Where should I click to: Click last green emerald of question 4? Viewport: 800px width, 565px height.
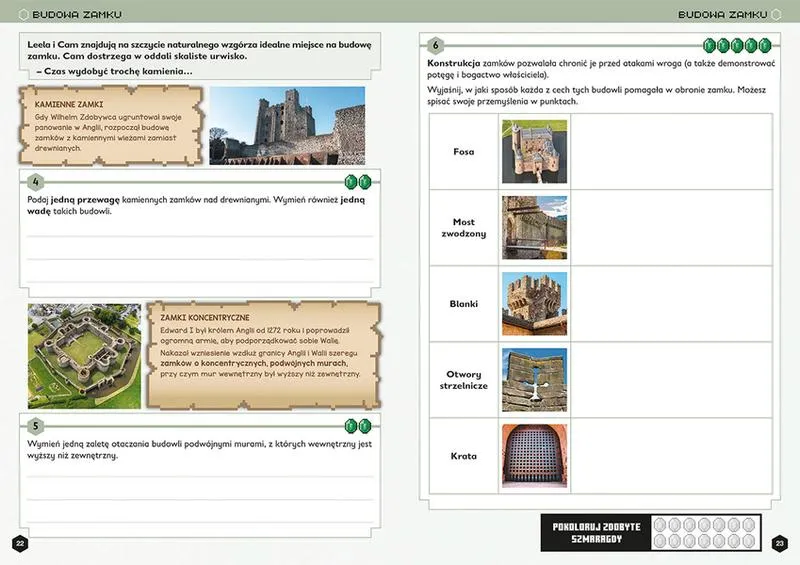point(365,181)
